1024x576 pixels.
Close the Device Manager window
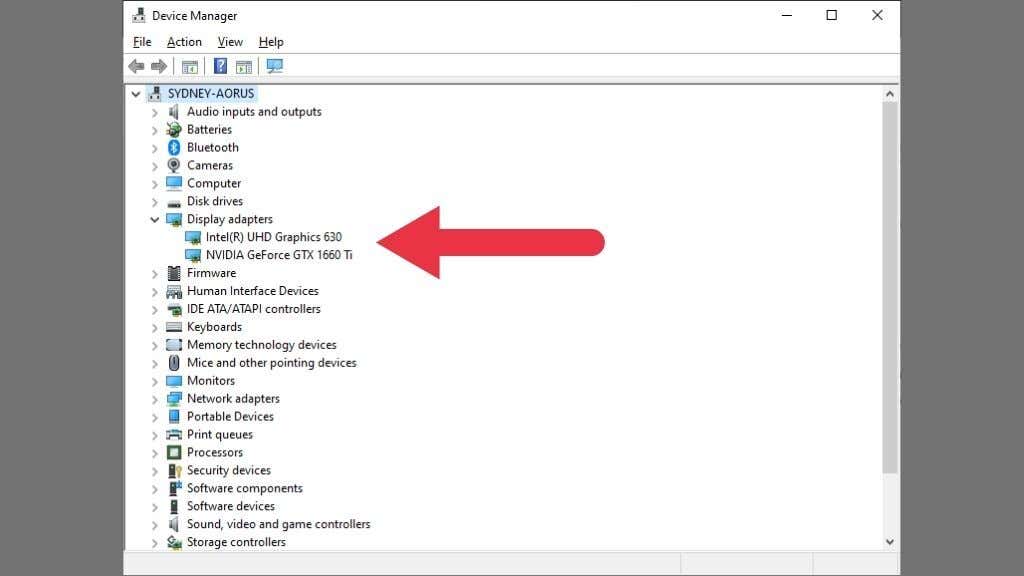click(x=877, y=15)
